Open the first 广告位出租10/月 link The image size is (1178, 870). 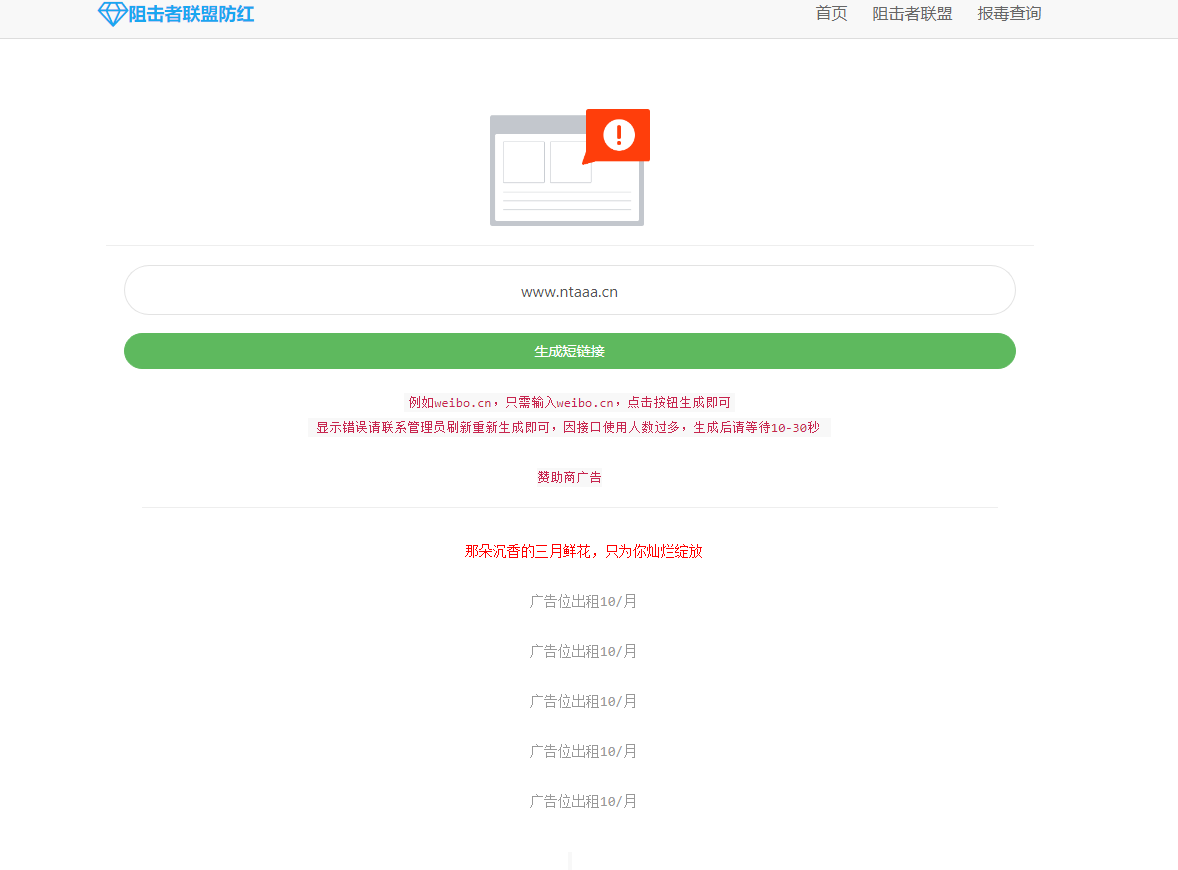click(x=583, y=601)
